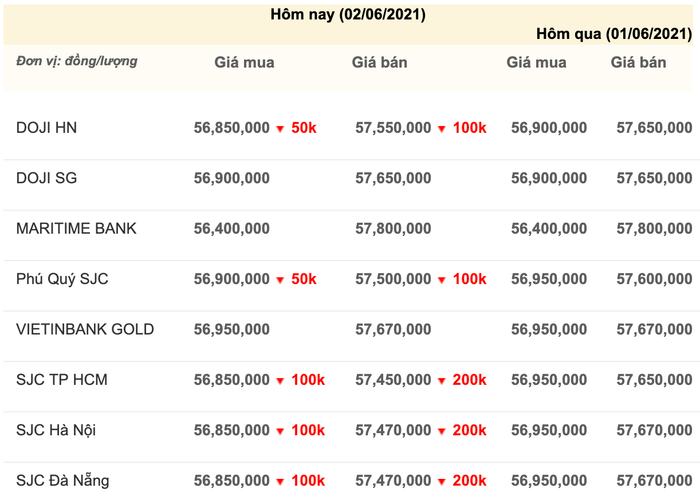700x496 pixels.
Task: Click today's Giá mua column header
Action: tap(244, 62)
